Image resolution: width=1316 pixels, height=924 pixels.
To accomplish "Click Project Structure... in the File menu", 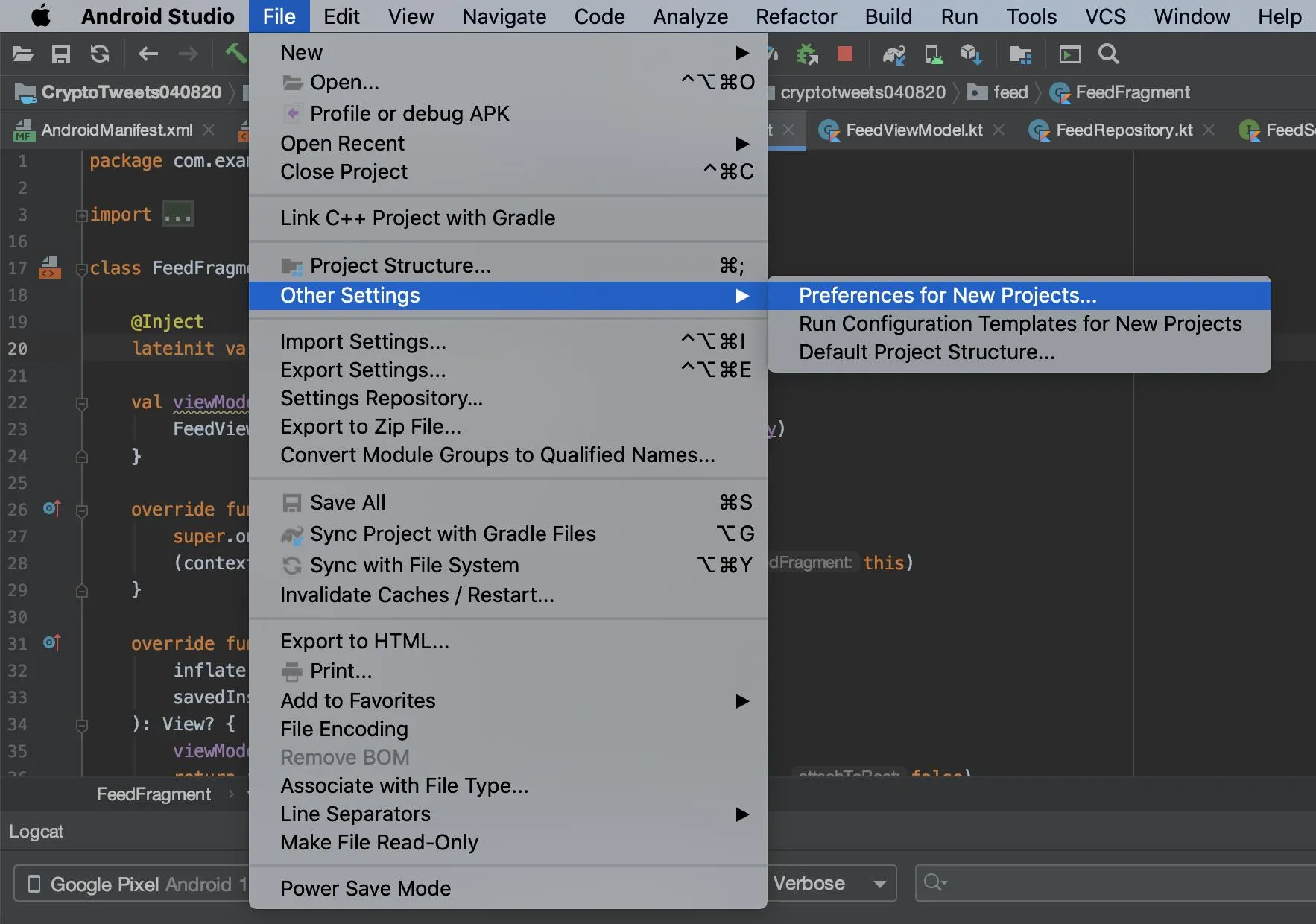I will coord(508,265).
